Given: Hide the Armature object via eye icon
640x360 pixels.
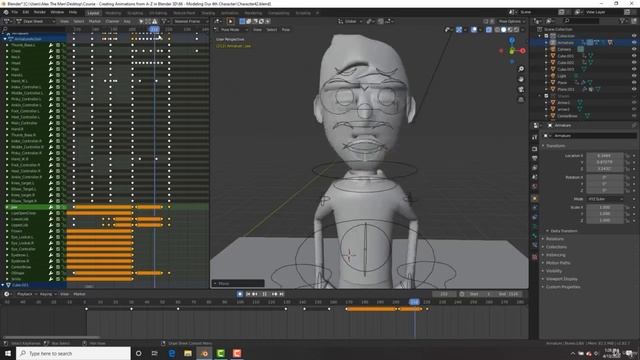Looking at the screenshot, I should click(634, 42).
